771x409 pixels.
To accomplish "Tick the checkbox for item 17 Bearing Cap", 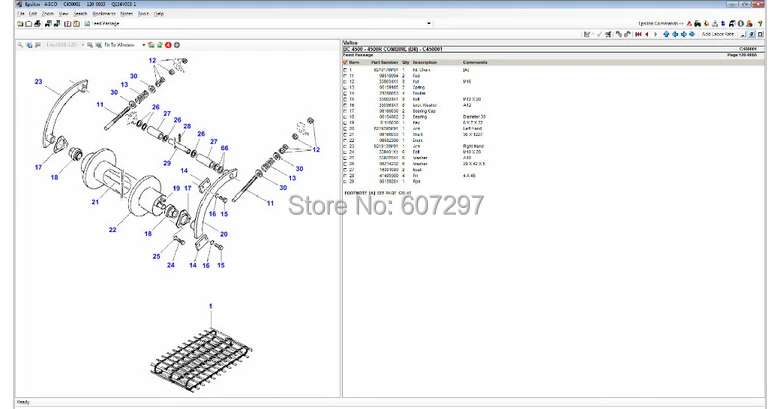I will (x=345, y=111).
